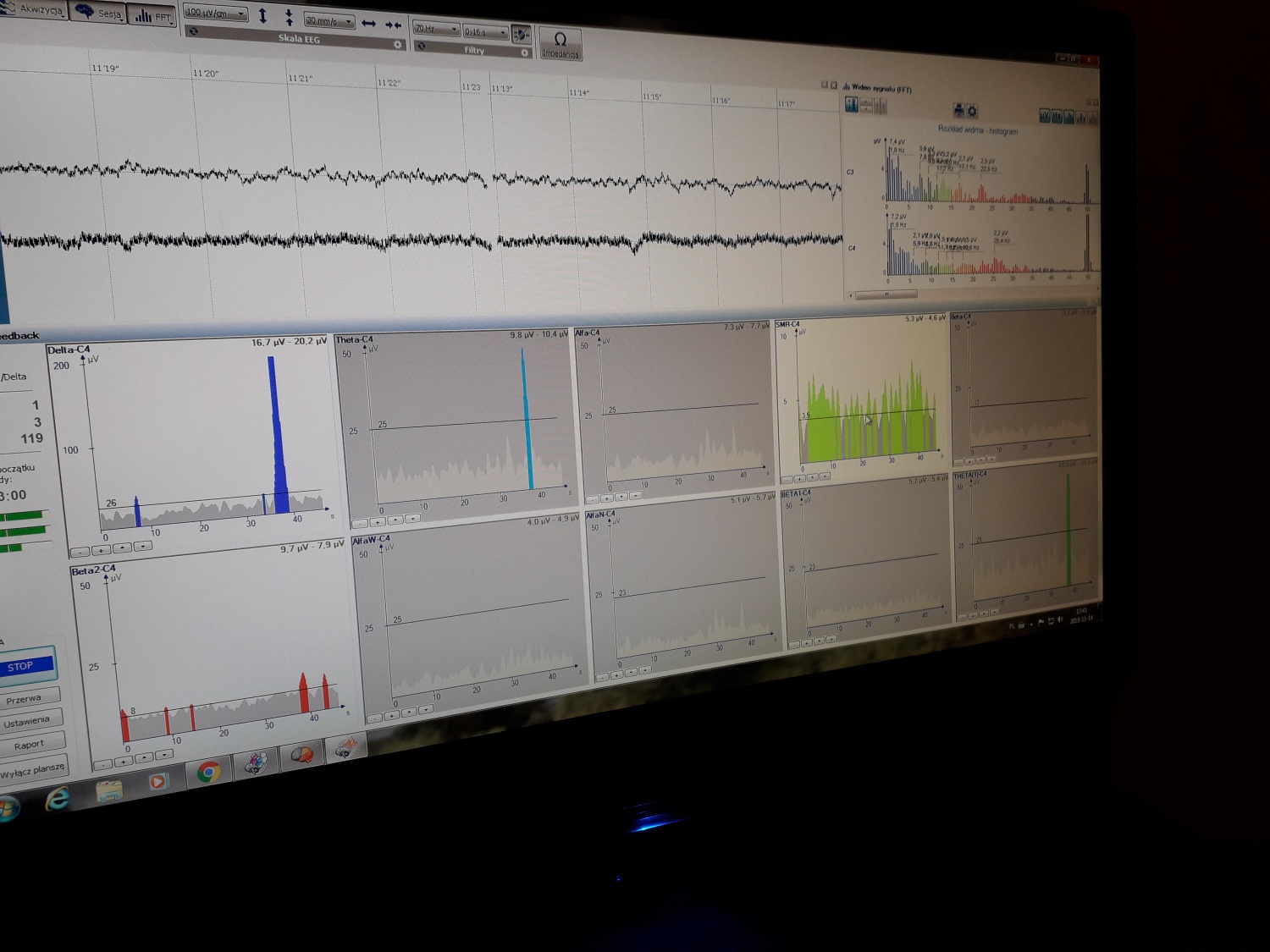
Task: Toggle Hz display mode in FFT panel
Action: [x=1057, y=116]
